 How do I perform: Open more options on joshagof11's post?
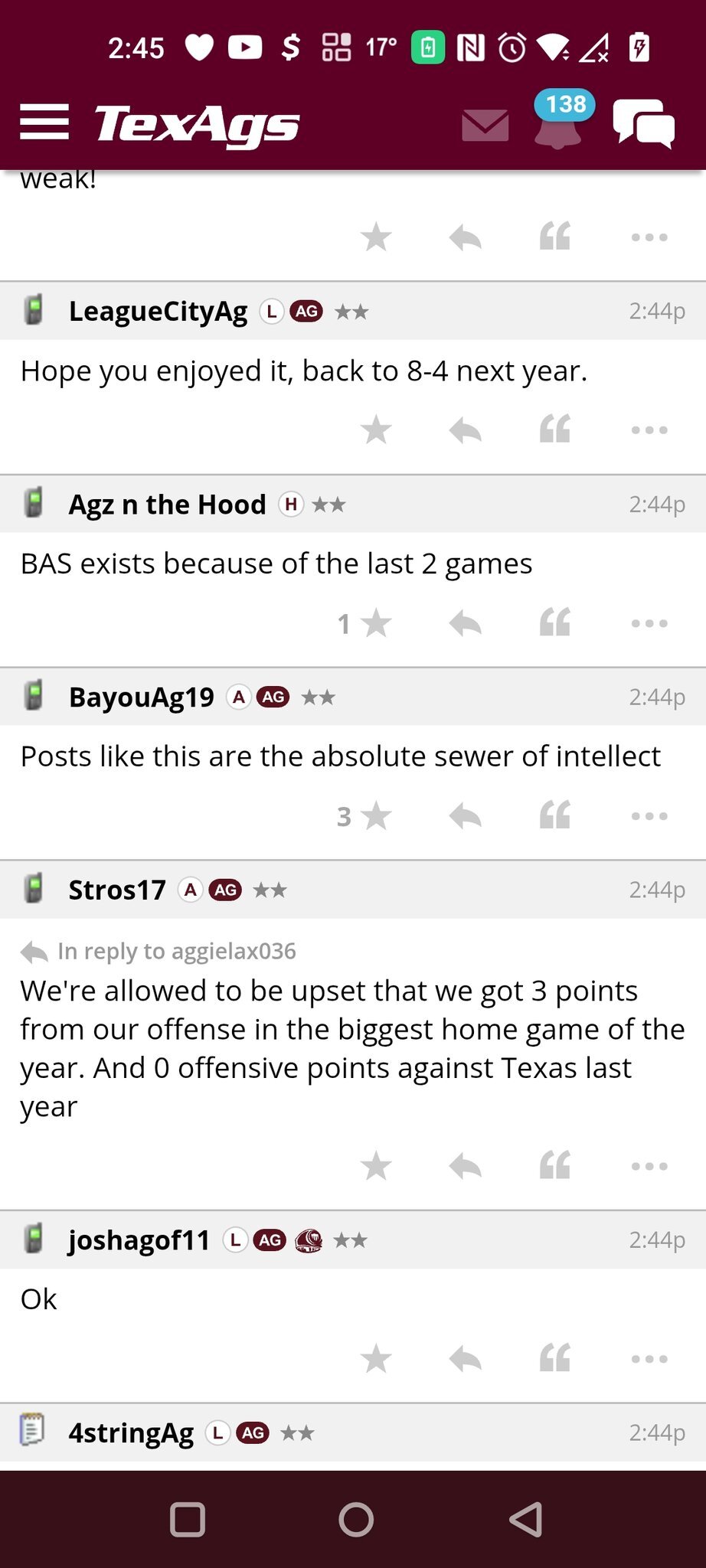(x=649, y=1359)
